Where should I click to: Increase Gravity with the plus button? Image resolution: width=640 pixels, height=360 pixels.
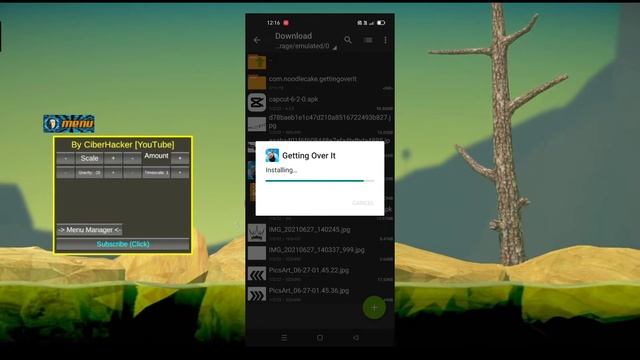pos(113,173)
